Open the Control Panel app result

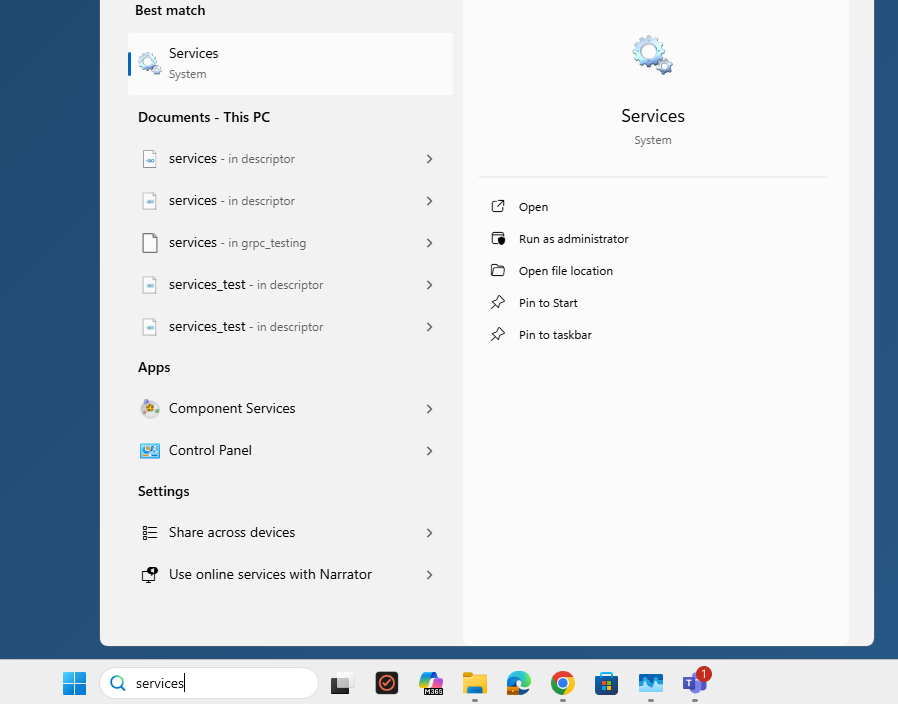(290, 451)
